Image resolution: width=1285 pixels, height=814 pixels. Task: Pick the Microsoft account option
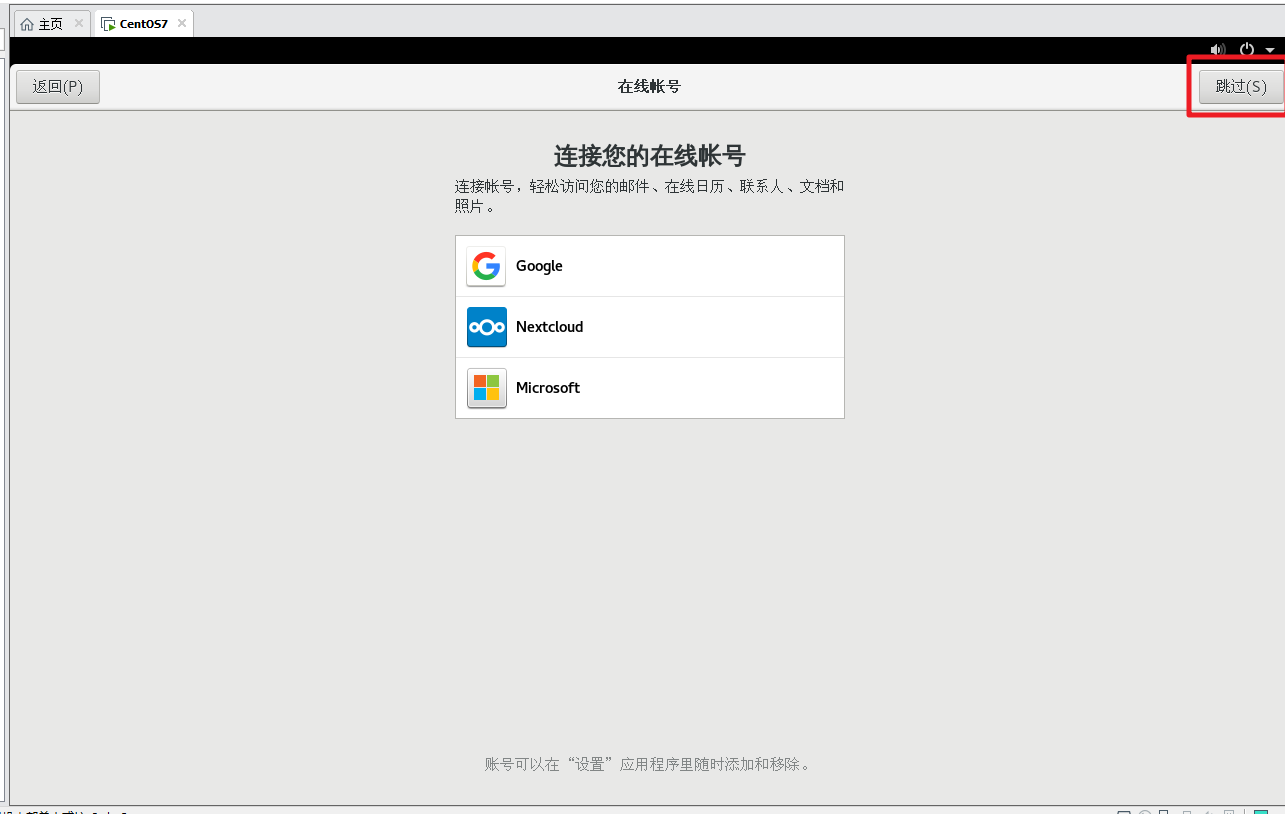(x=650, y=388)
